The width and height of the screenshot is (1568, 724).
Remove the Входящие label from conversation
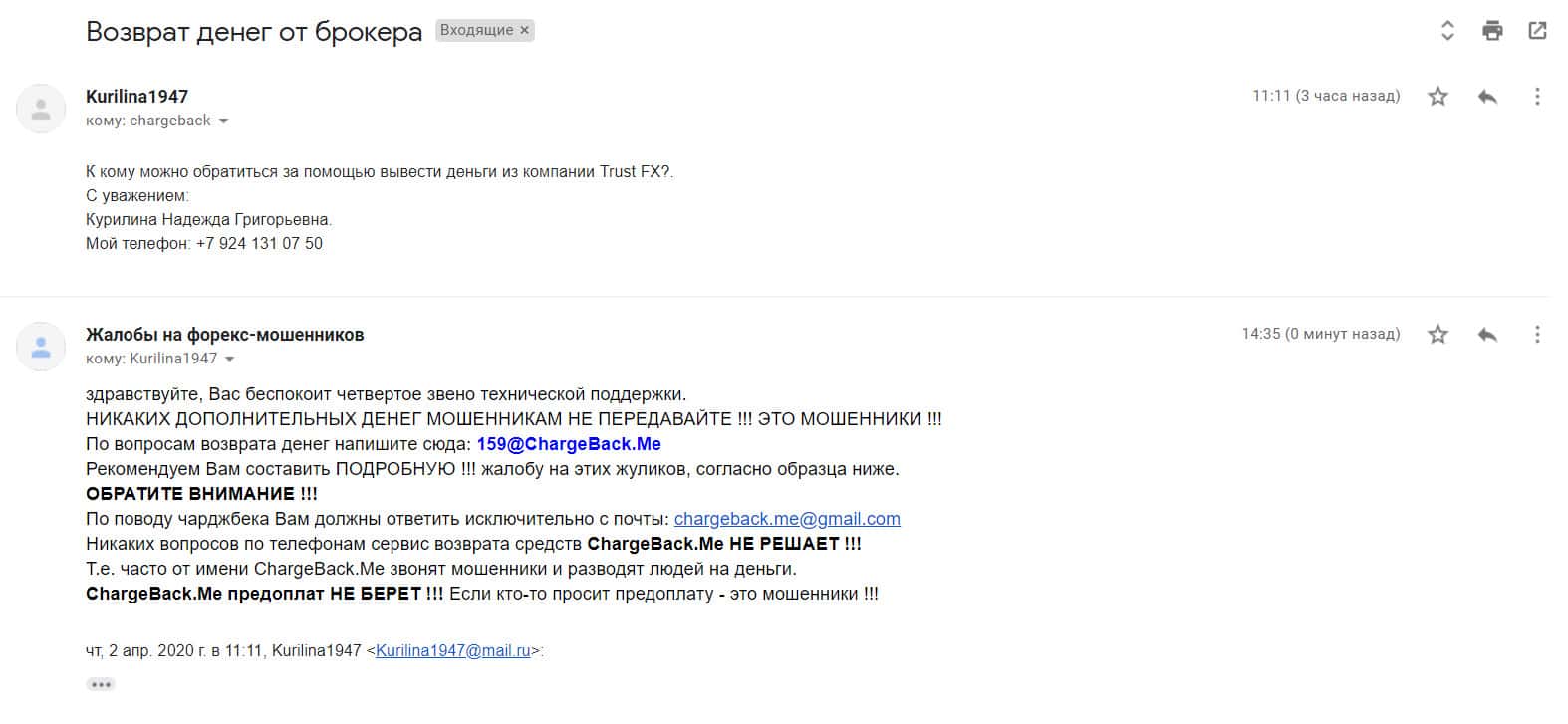coord(525,30)
